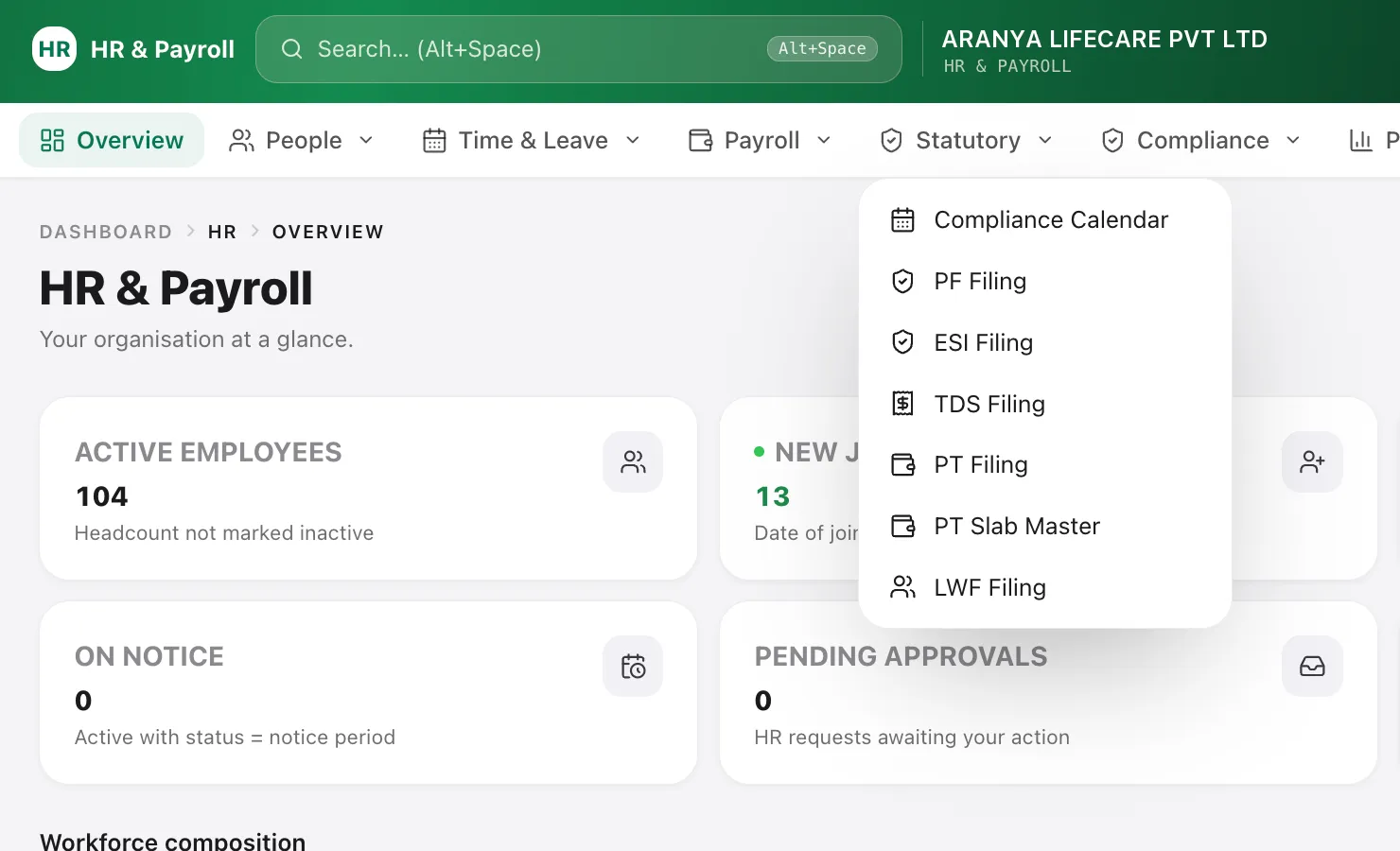The height and width of the screenshot is (851, 1400).
Task: Open the Payroll menu
Action: (x=761, y=140)
